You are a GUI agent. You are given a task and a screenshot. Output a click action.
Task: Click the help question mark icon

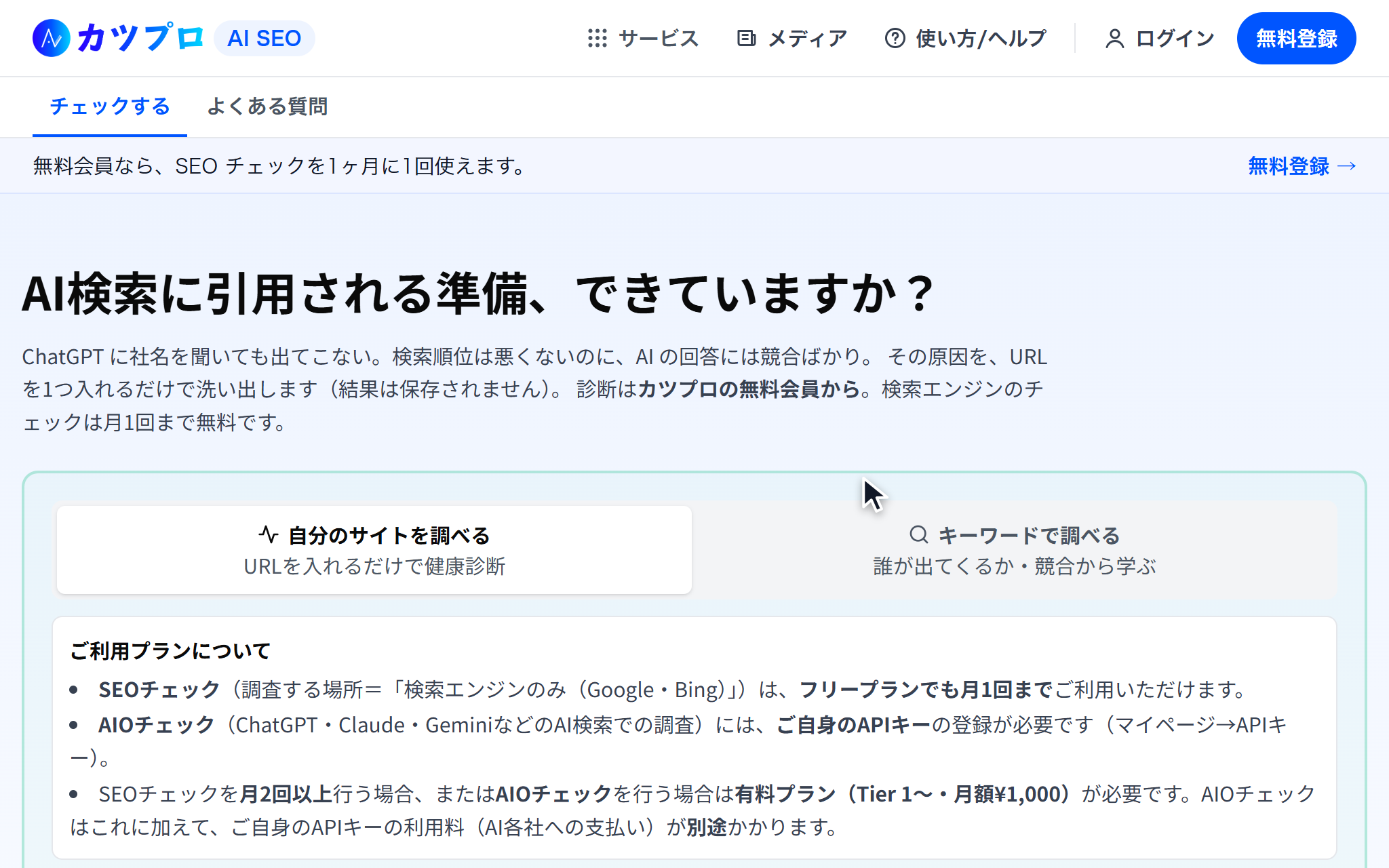coord(895,38)
